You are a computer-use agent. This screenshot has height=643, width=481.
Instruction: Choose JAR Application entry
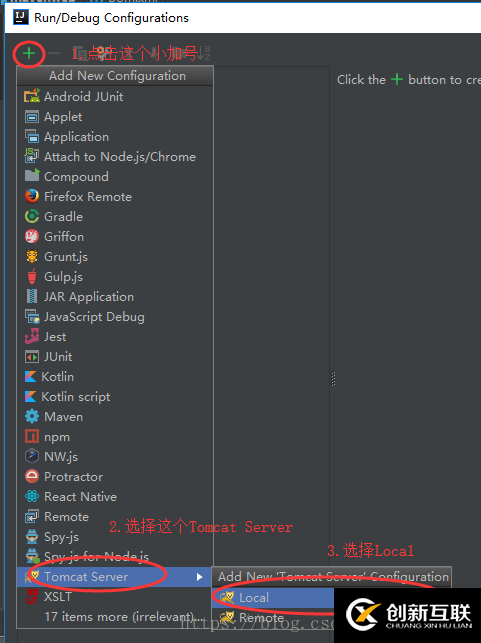pos(115,296)
